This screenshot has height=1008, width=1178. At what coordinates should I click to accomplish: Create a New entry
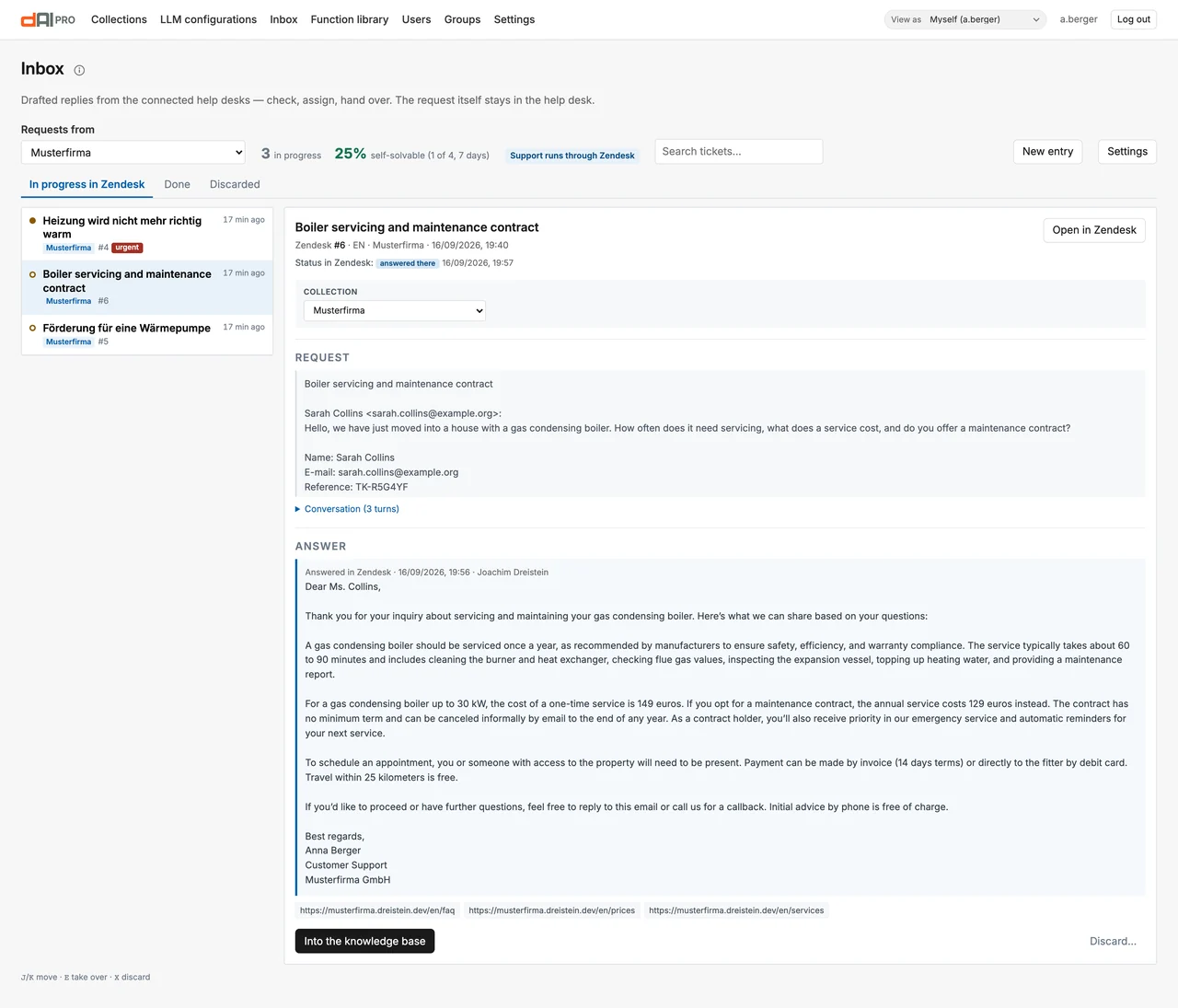point(1047,152)
